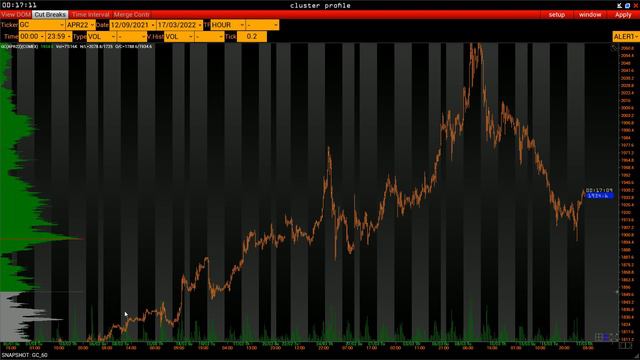The width and height of the screenshot is (640, 360).
Task: Open the start time dropdown 00:00
Action: [x=32, y=36]
